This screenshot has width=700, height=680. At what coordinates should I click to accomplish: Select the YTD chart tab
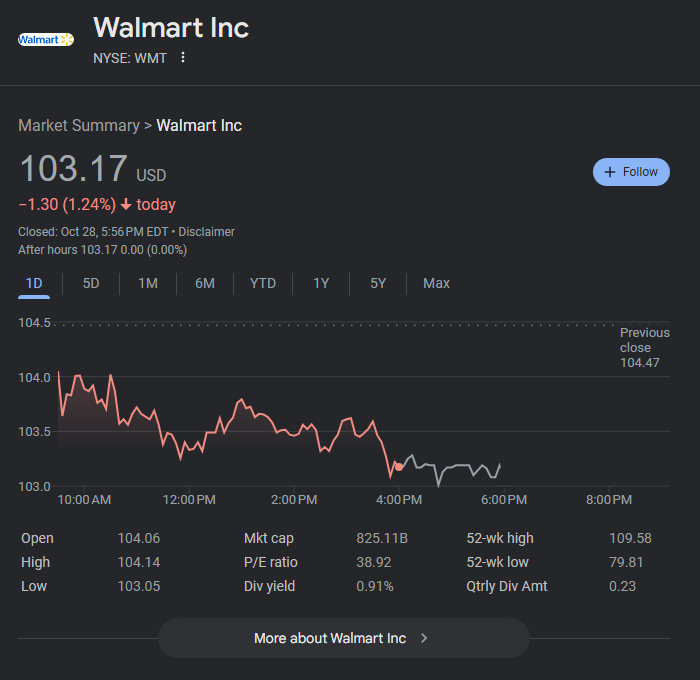click(262, 283)
